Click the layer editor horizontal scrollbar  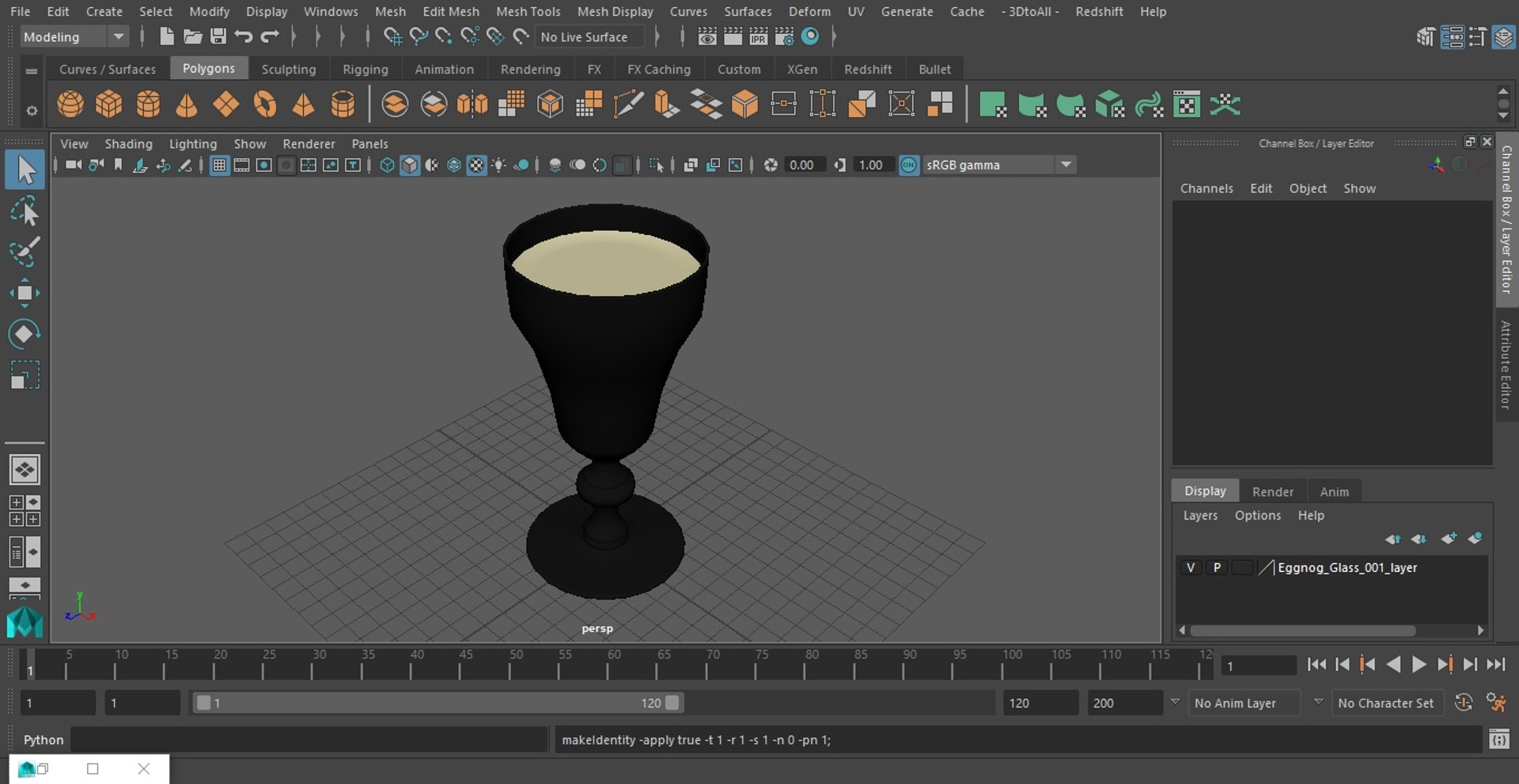pyautogui.click(x=1302, y=631)
